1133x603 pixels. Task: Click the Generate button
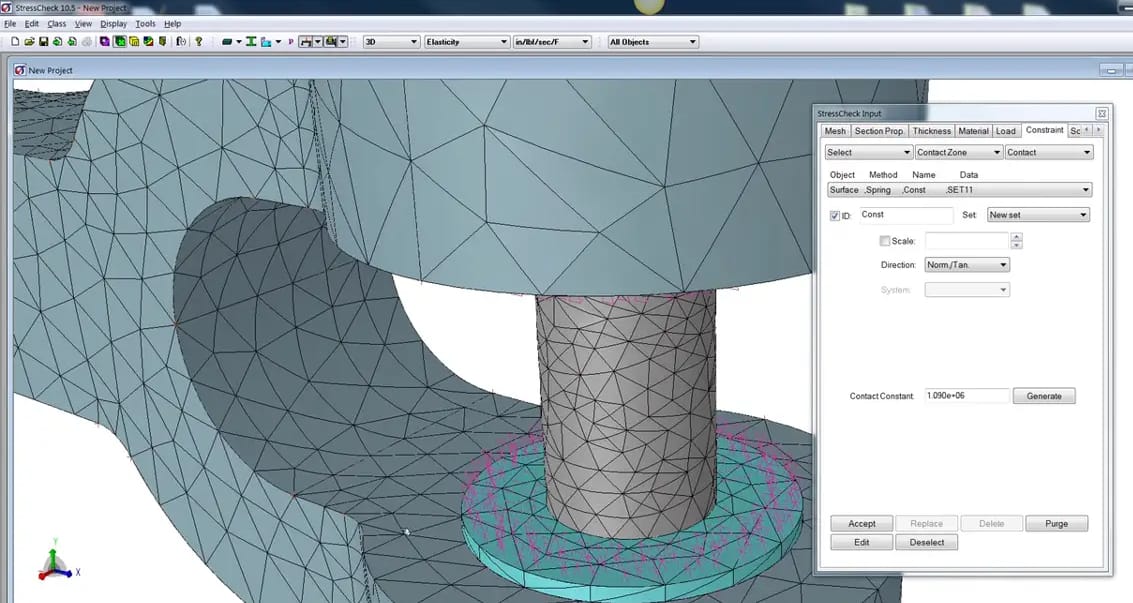click(1043, 395)
